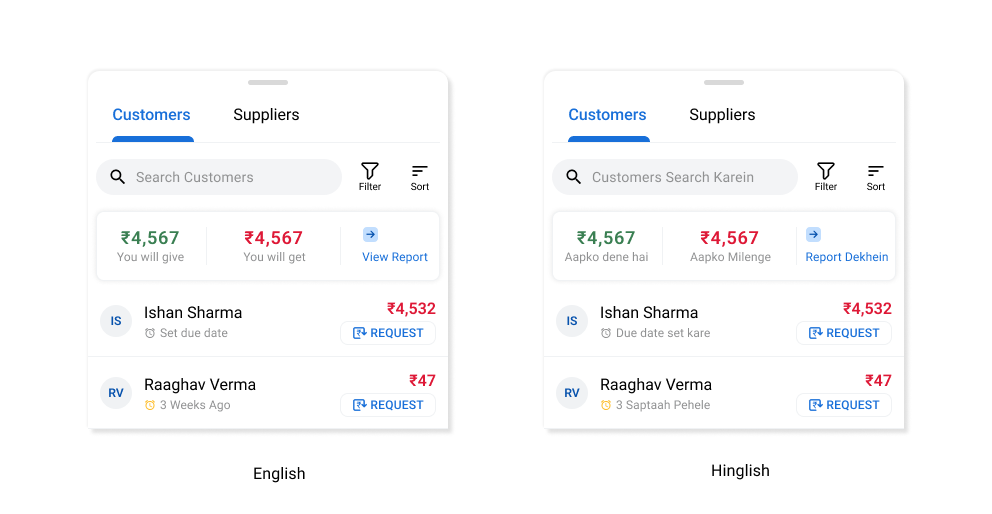Select IS avatar next to Set due date

[116, 321]
